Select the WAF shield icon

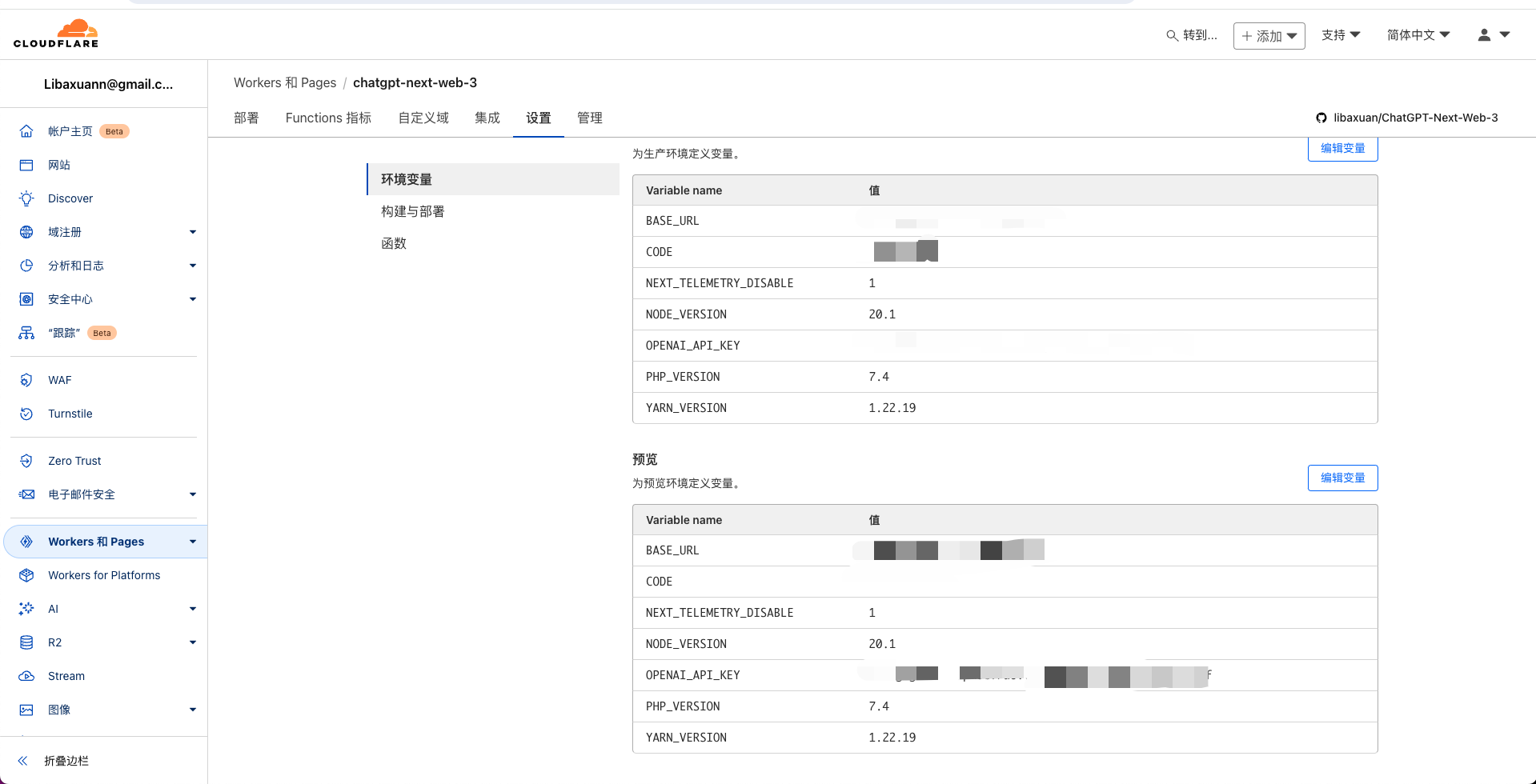pos(26,380)
